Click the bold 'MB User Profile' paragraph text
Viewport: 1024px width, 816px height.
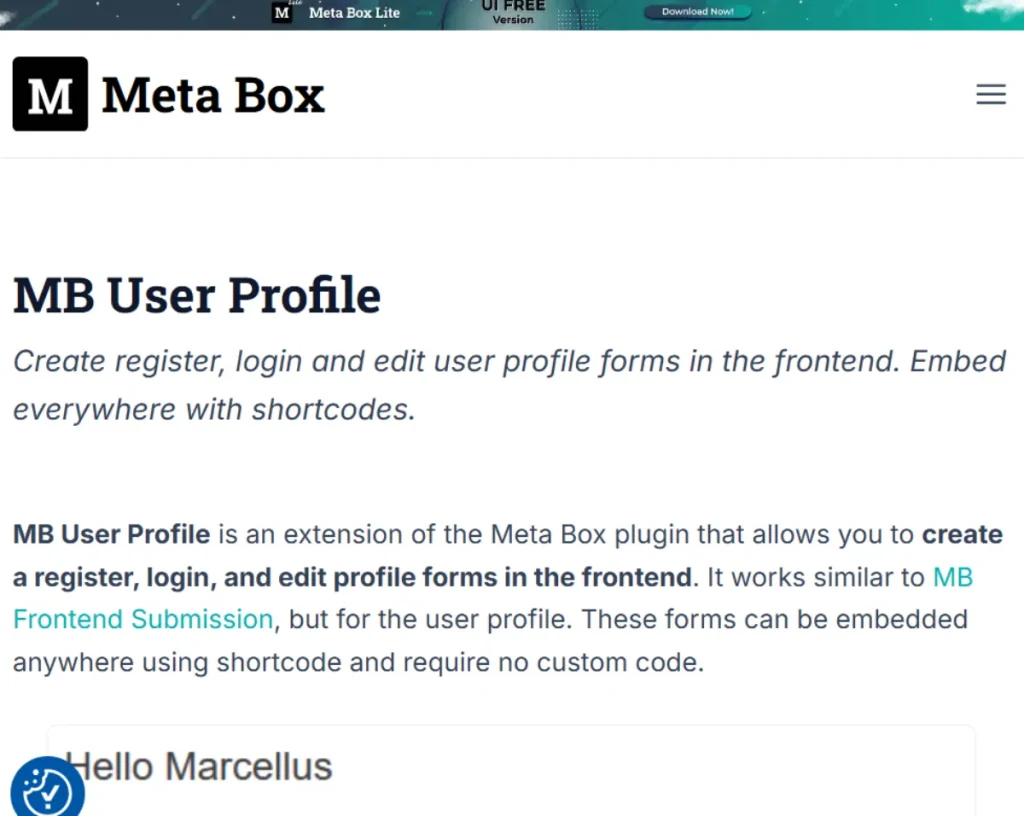[x=112, y=534]
